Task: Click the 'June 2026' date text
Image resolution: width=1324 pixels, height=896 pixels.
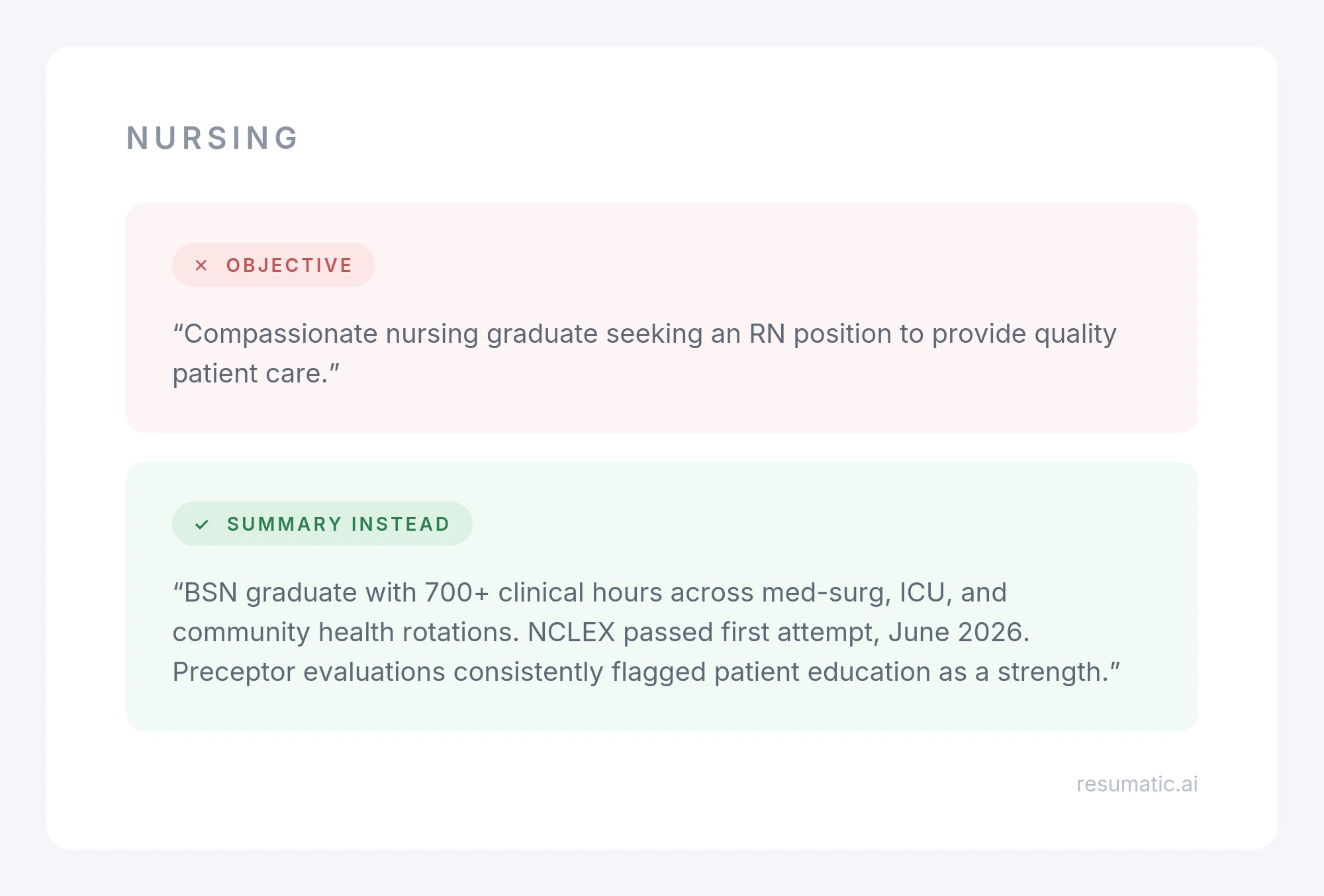Action: coord(959,633)
